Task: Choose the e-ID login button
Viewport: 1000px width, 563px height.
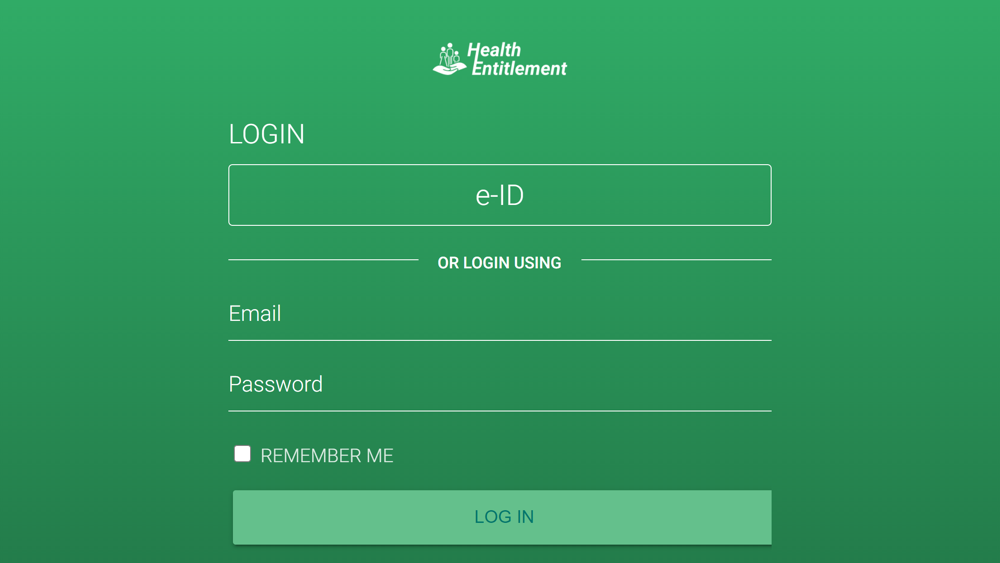Action: pyautogui.click(x=500, y=195)
